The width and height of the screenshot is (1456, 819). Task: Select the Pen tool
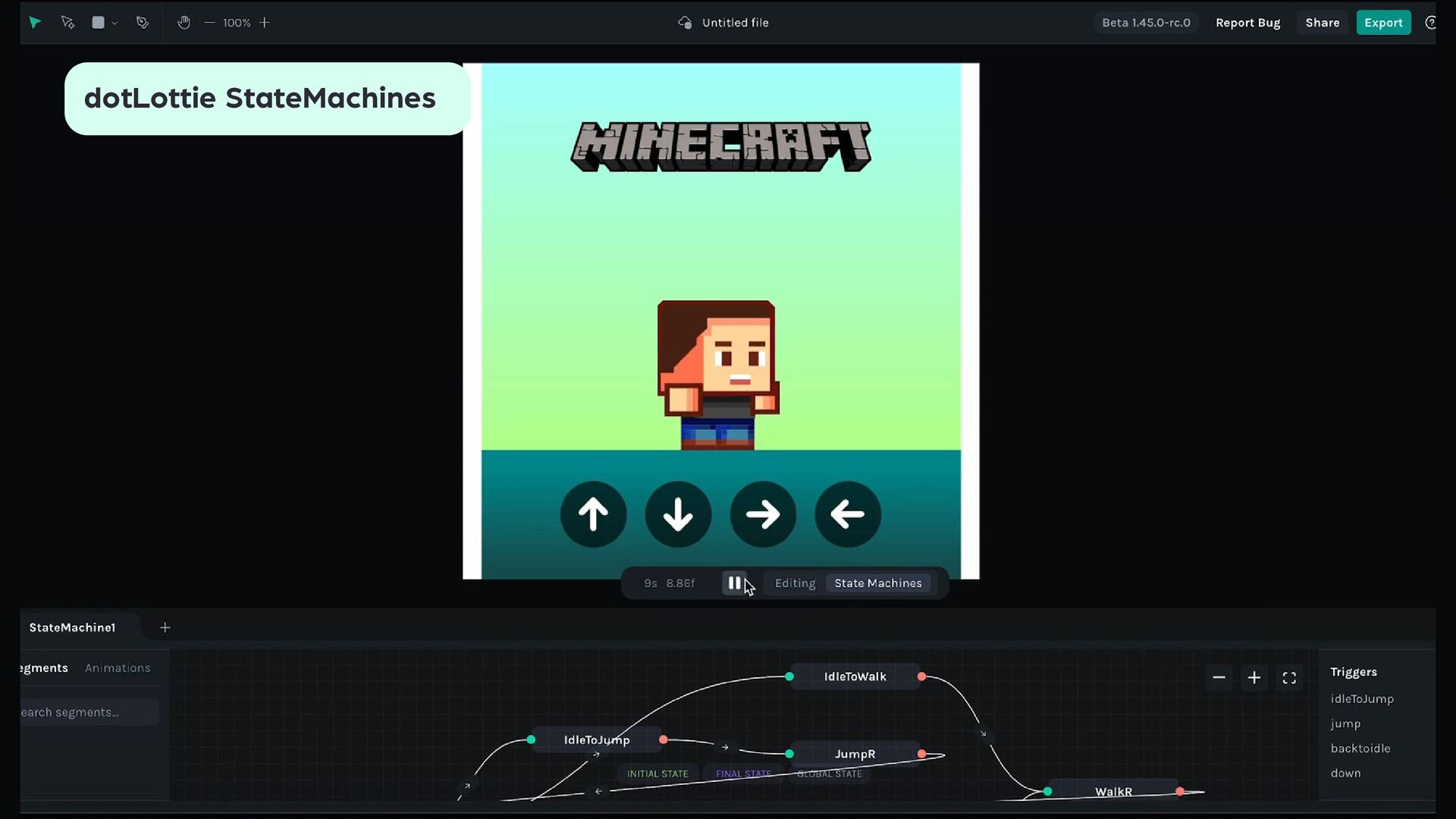tap(143, 23)
